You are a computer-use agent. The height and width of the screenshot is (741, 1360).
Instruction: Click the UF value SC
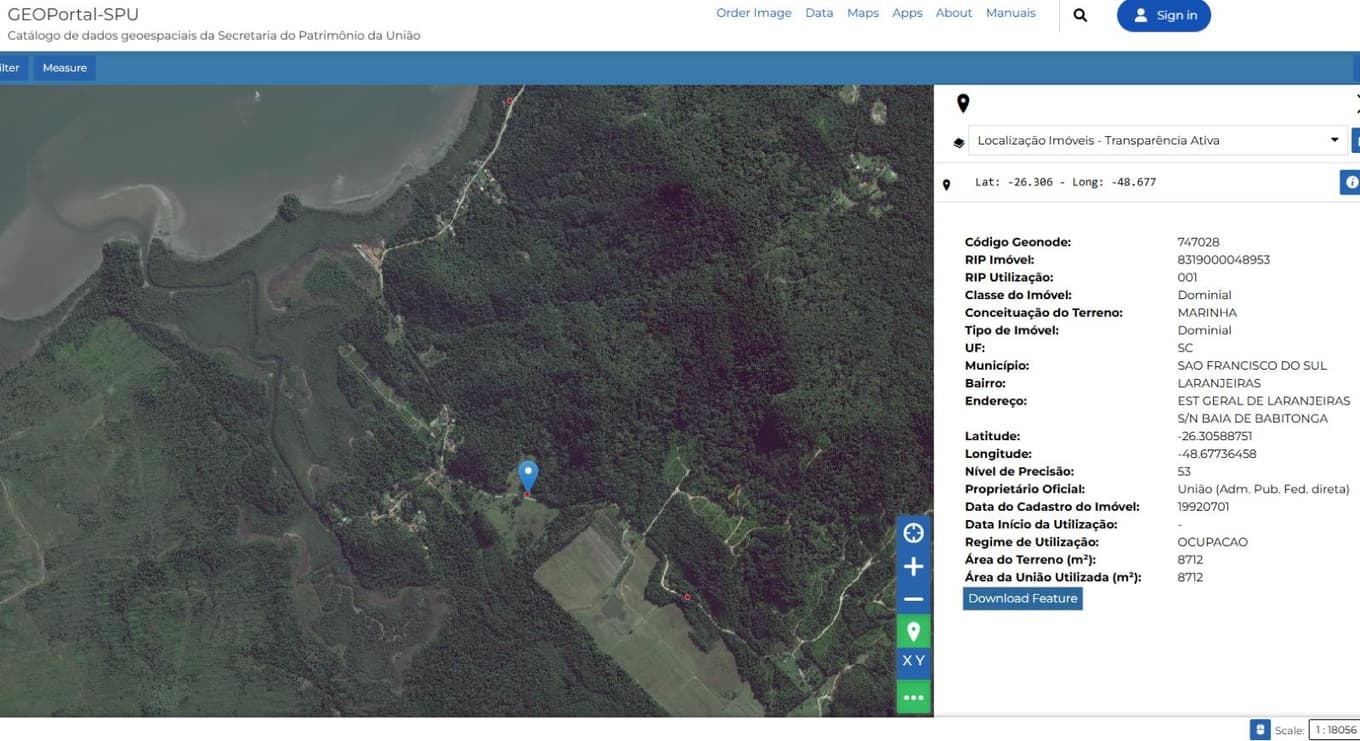[x=1186, y=348]
